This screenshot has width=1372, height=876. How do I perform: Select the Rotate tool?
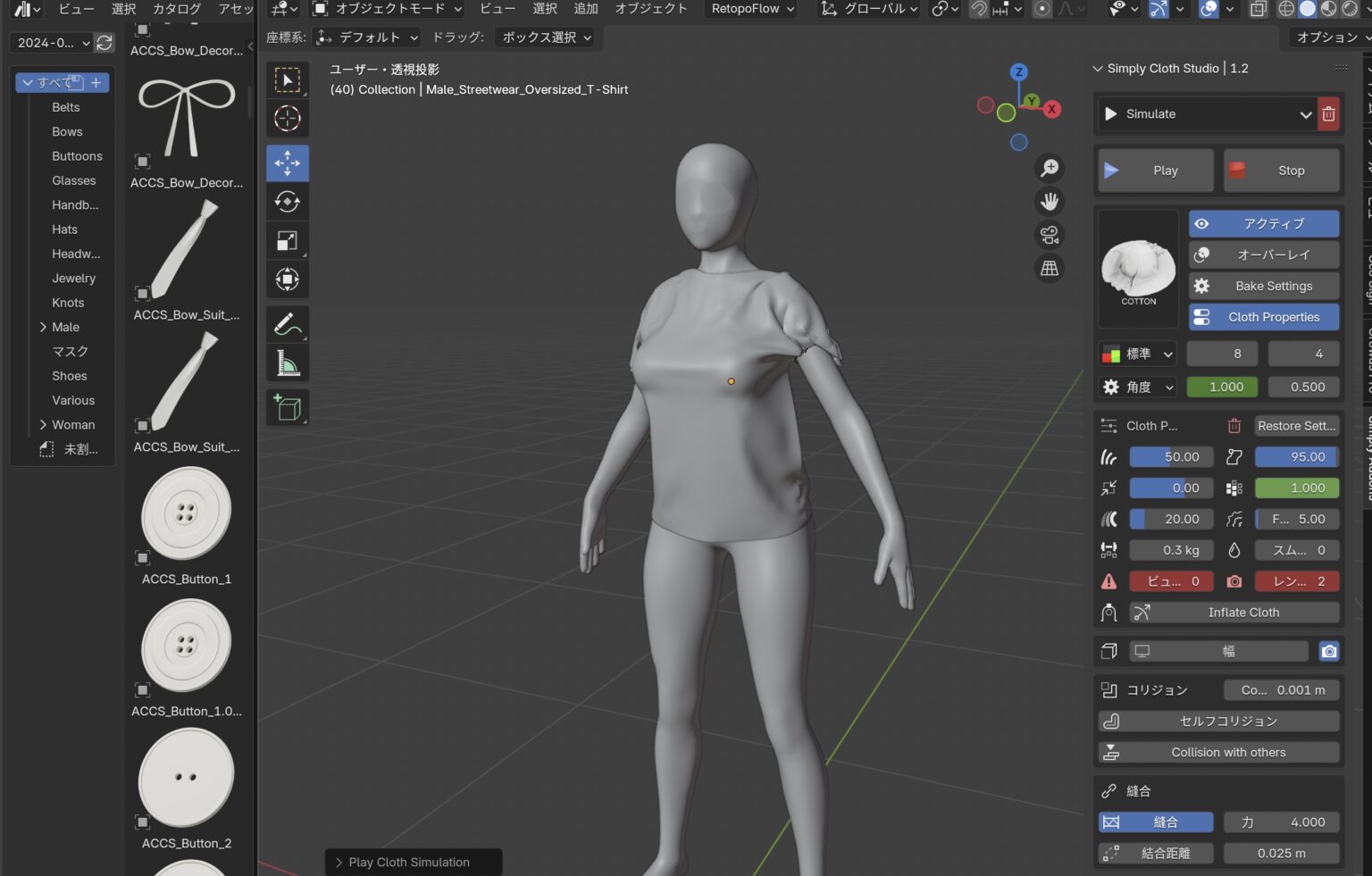(287, 201)
